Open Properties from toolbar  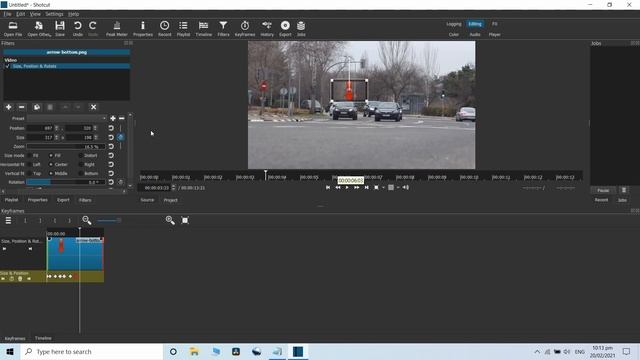(x=143, y=29)
